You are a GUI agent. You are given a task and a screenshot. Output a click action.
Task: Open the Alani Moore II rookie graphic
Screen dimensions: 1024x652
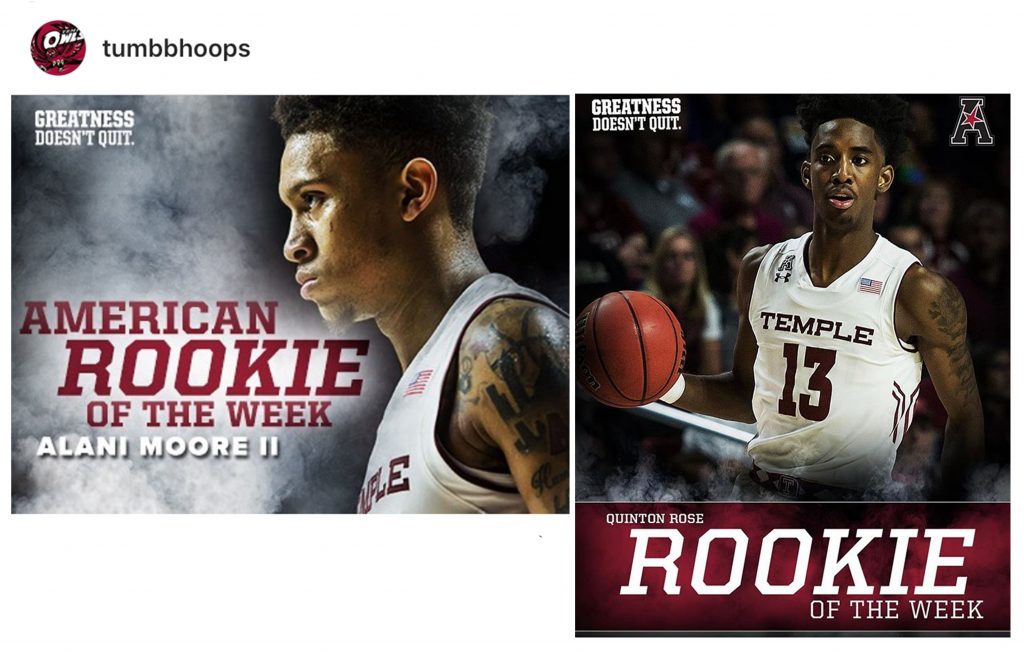(x=290, y=304)
